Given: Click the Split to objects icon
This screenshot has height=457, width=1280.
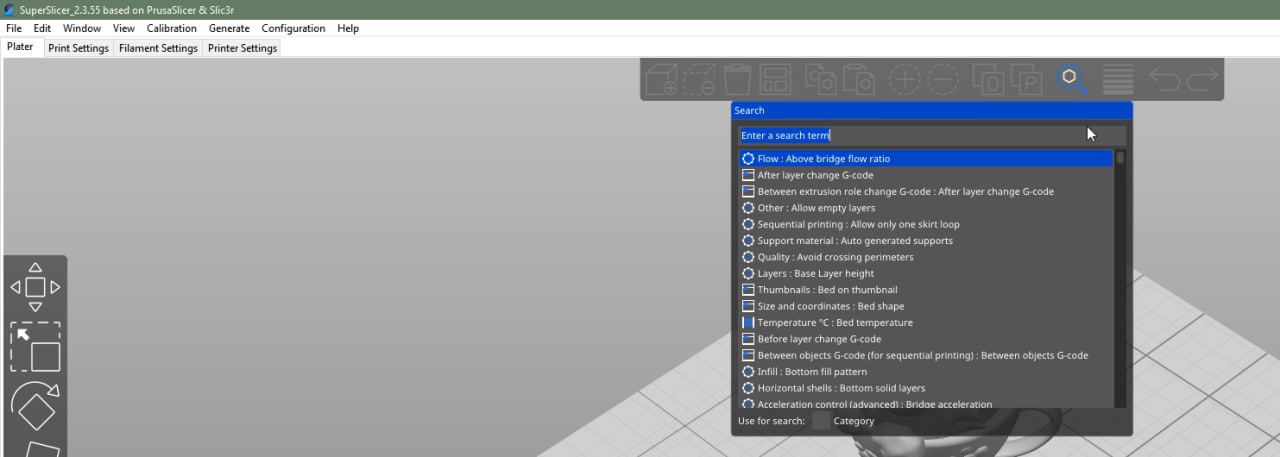Looking at the screenshot, I should point(988,79).
